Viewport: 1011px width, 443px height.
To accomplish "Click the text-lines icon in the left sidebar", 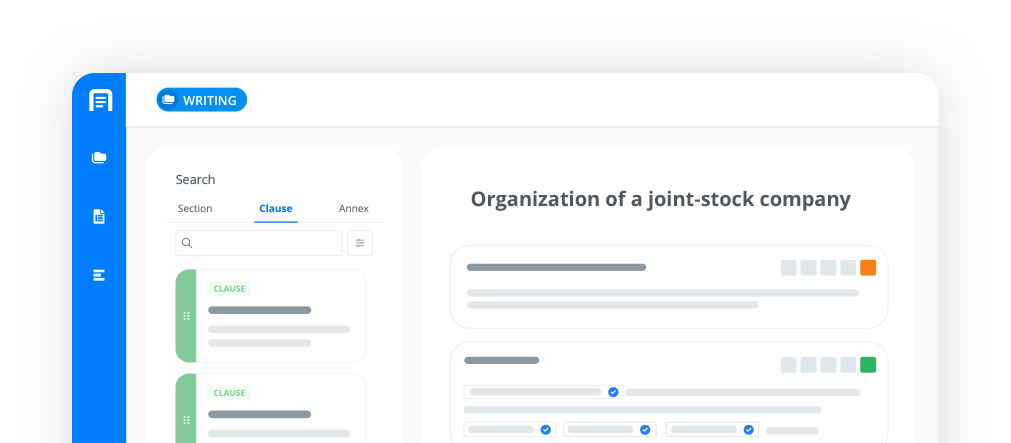I will [x=99, y=275].
